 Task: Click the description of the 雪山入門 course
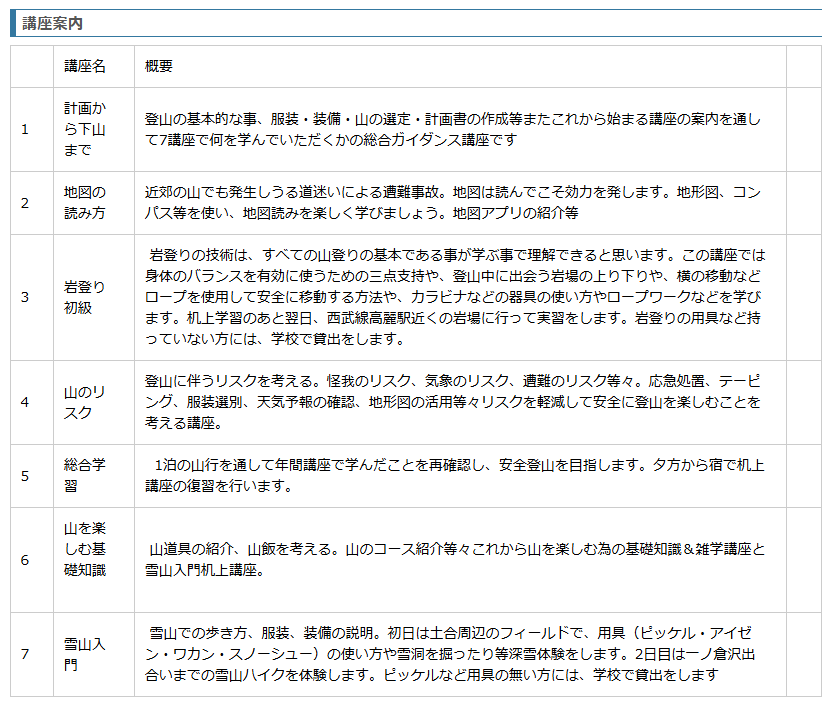click(452, 654)
